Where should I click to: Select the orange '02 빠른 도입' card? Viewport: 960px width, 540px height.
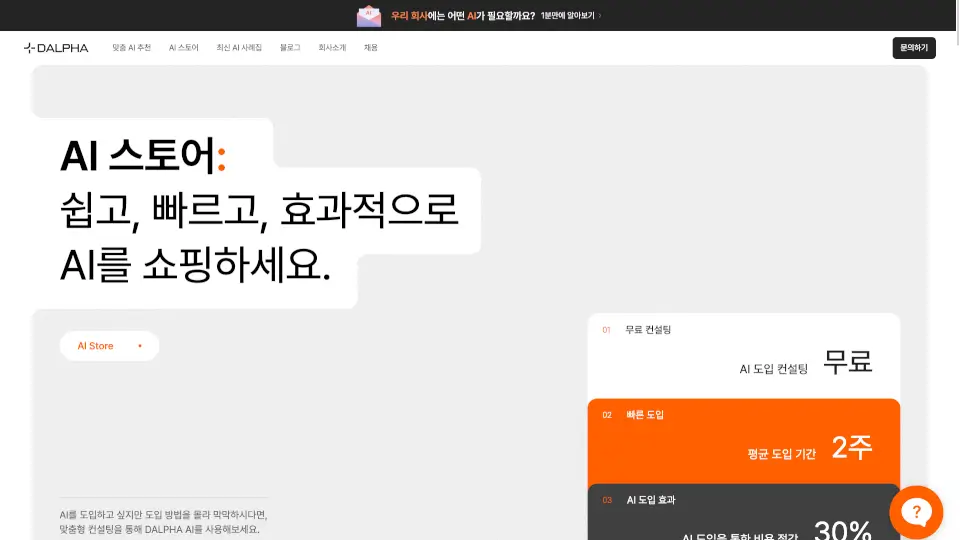(743, 441)
